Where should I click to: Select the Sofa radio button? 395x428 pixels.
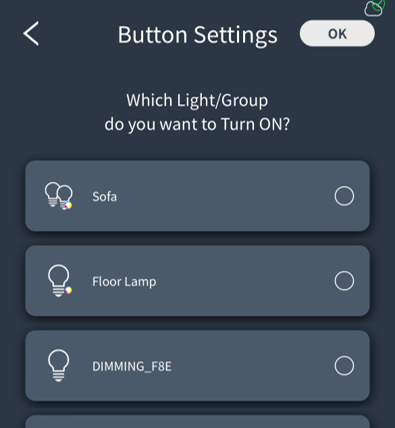(x=344, y=196)
